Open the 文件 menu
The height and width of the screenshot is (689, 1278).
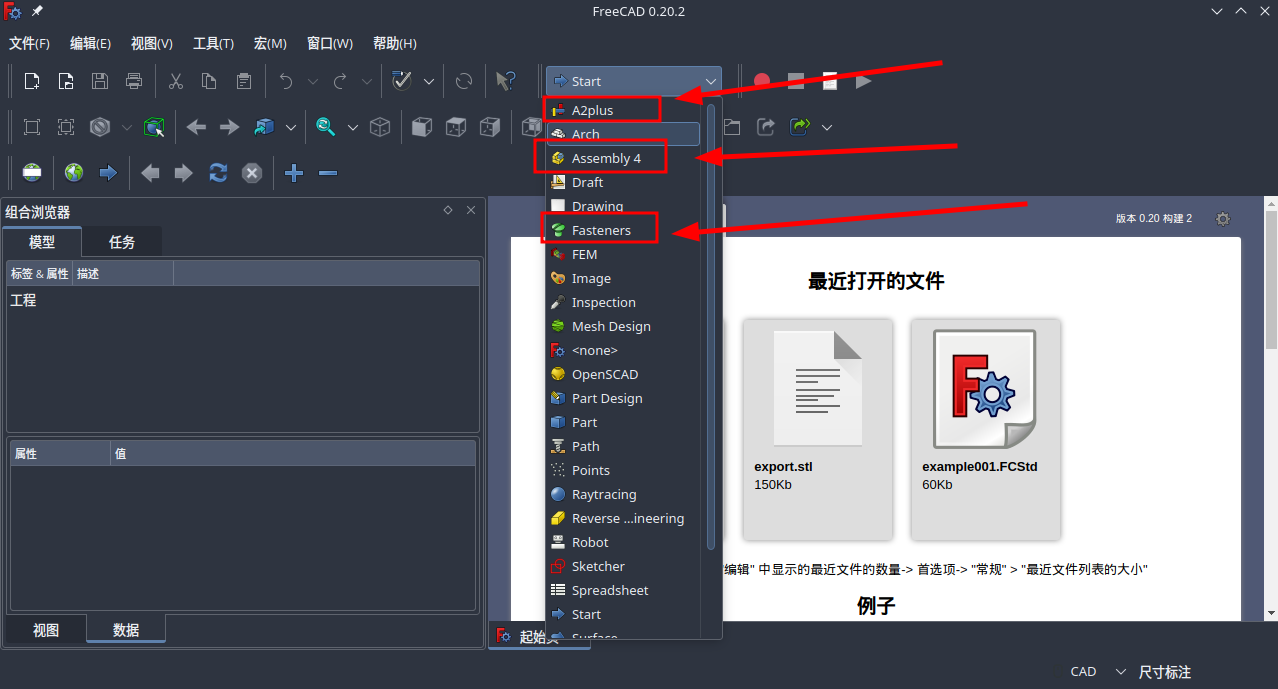pyautogui.click(x=29, y=43)
